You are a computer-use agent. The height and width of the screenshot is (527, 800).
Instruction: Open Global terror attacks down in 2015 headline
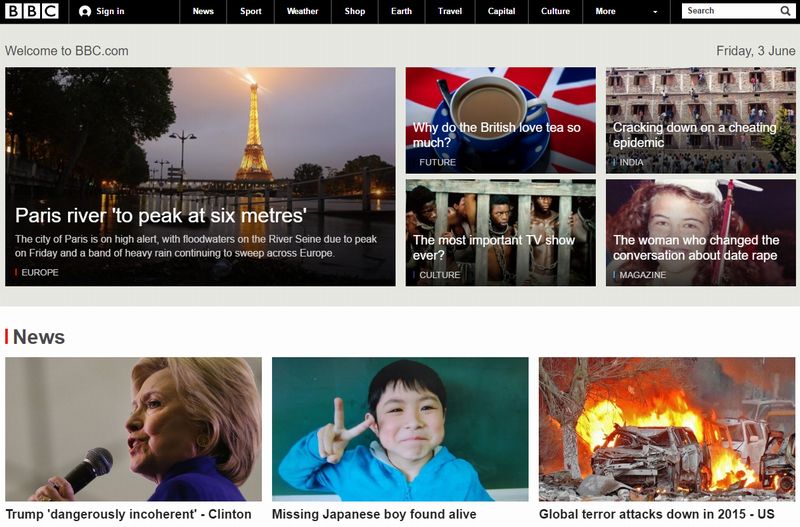[657, 514]
